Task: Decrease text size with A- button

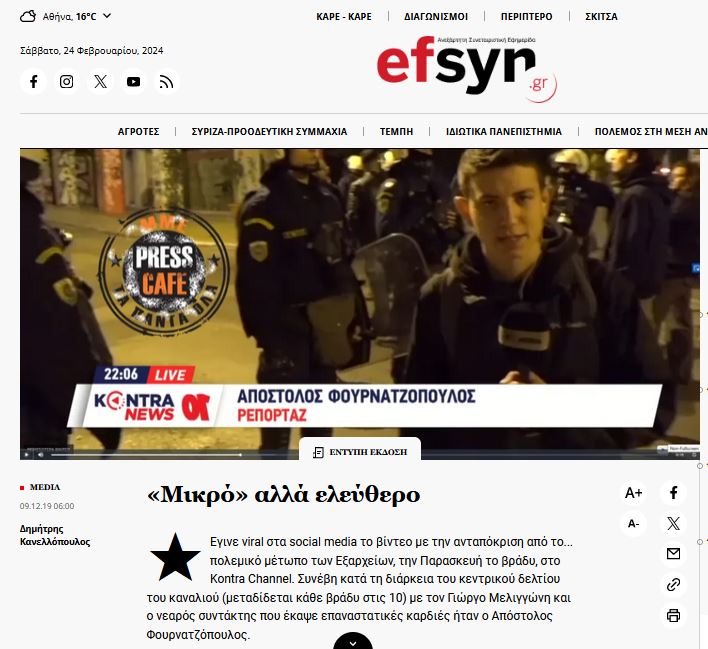Action: click(633, 523)
